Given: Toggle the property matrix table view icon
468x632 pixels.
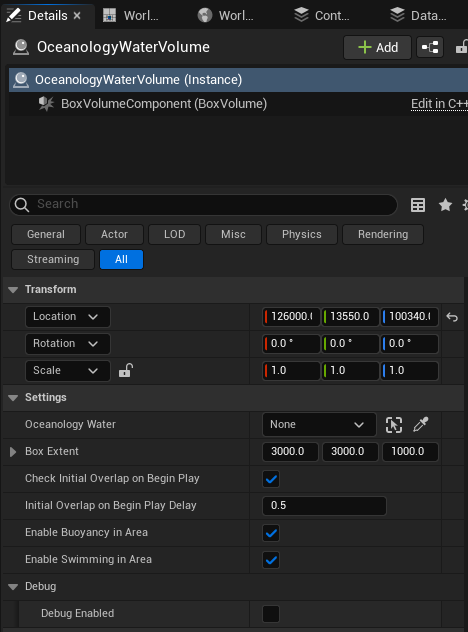Looking at the screenshot, I should pyautogui.click(x=418, y=205).
